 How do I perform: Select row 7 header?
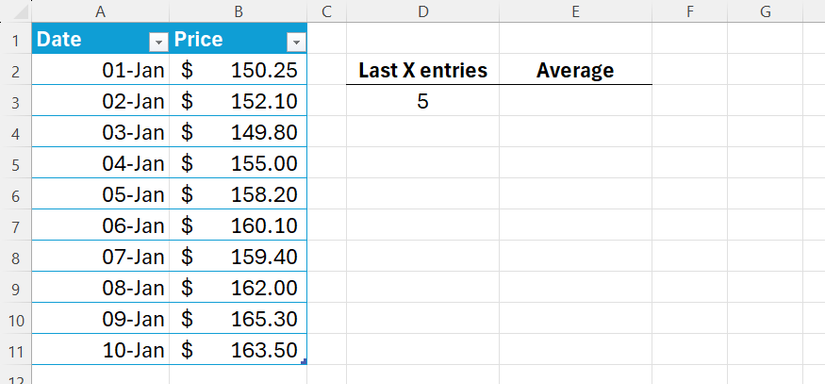[16, 225]
